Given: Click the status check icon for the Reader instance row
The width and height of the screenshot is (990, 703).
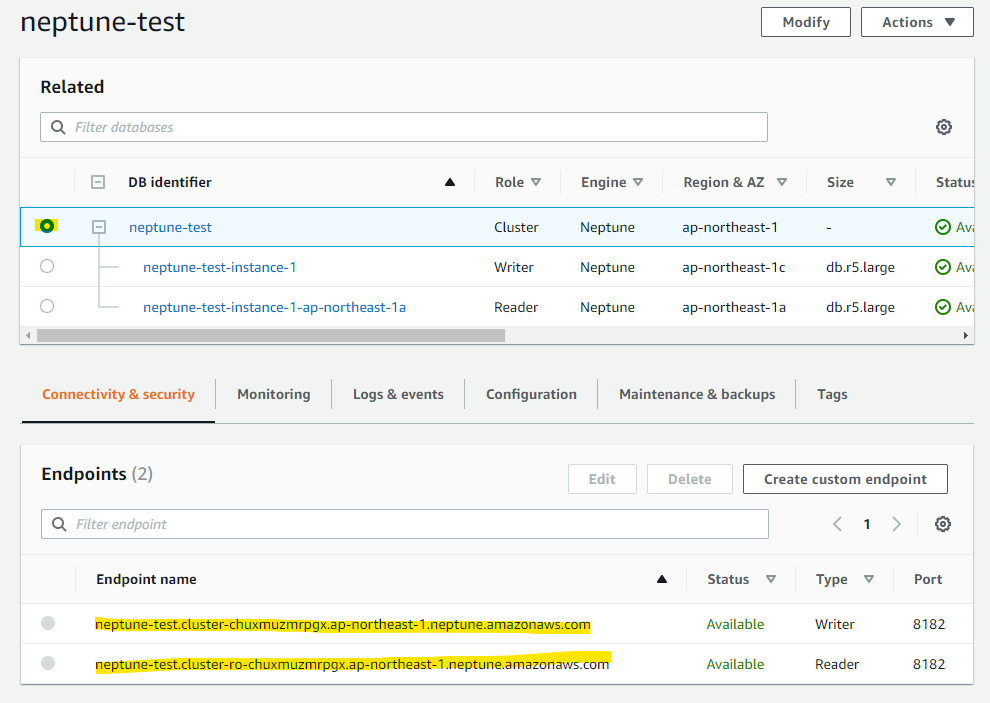Looking at the screenshot, I should pos(943,307).
